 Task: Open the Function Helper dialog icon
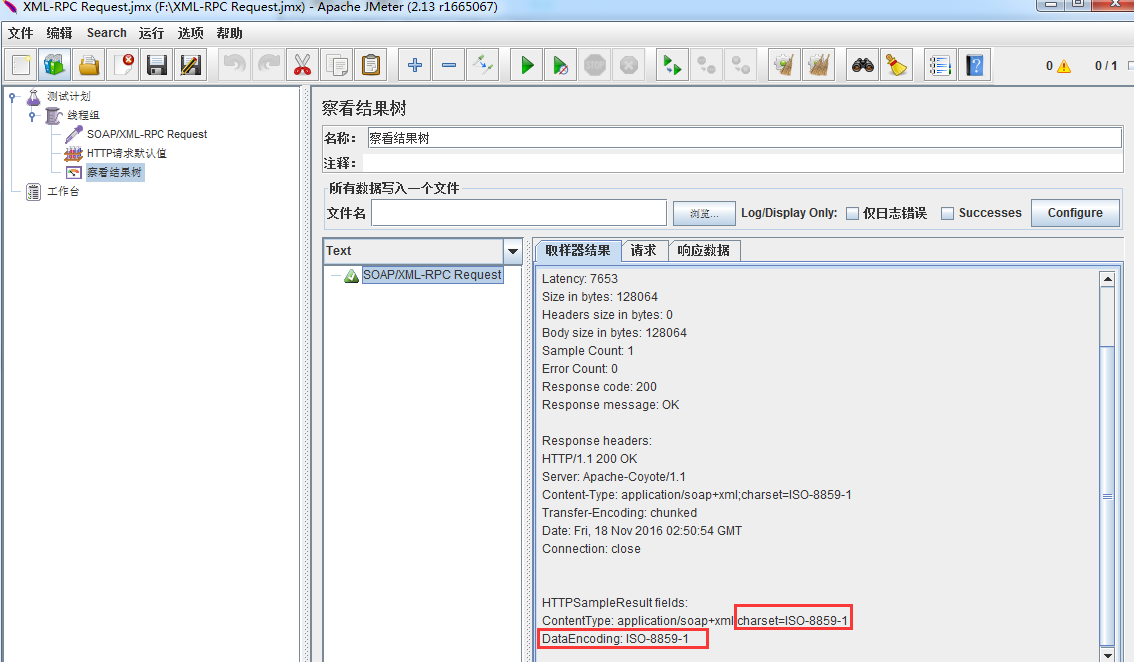point(940,65)
